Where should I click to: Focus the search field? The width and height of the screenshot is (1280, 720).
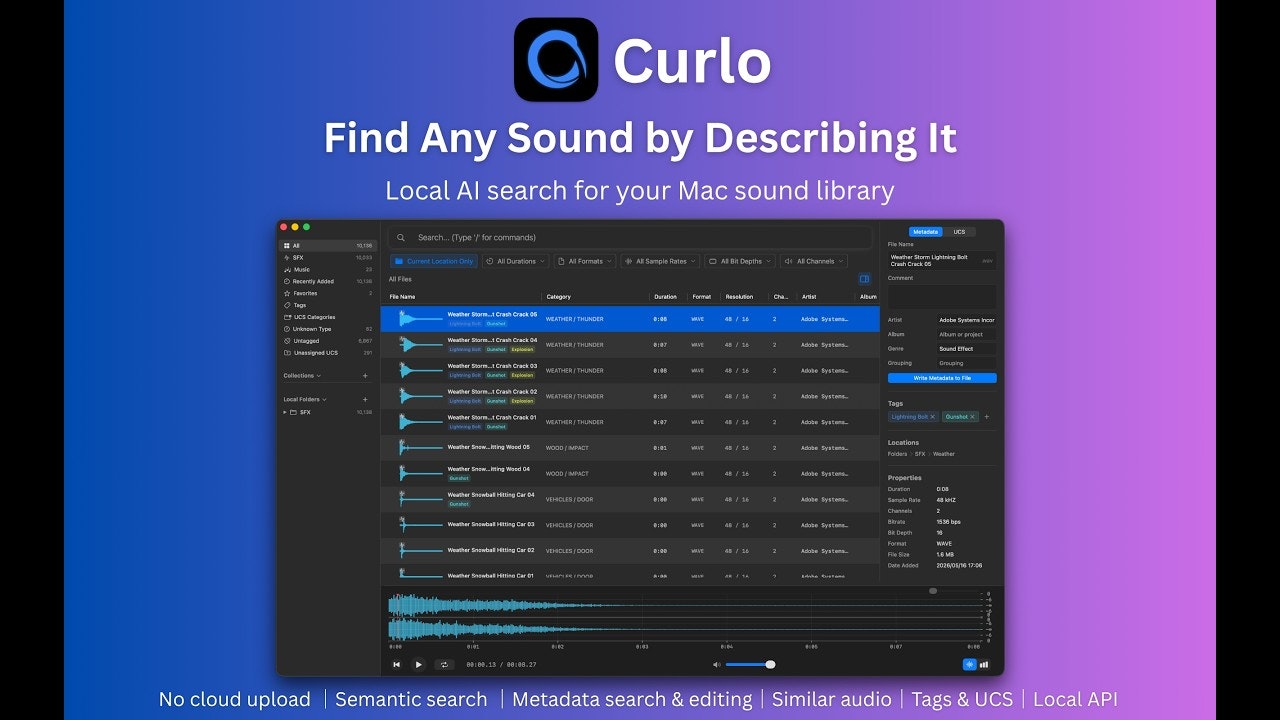(x=630, y=238)
